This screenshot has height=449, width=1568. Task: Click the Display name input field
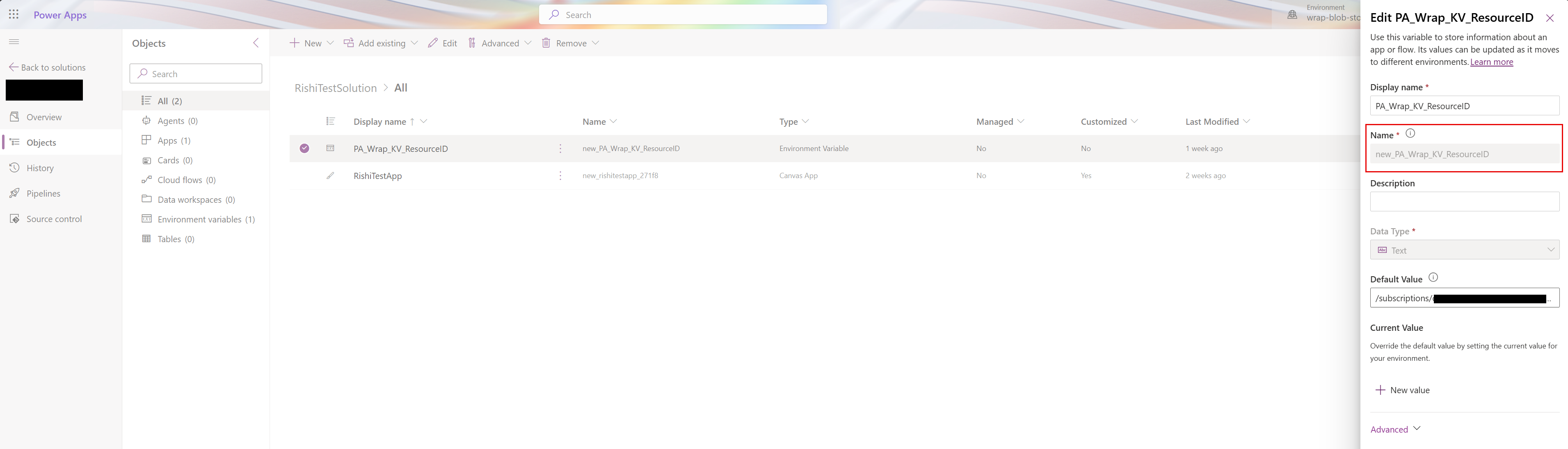tap(1465, 106)
